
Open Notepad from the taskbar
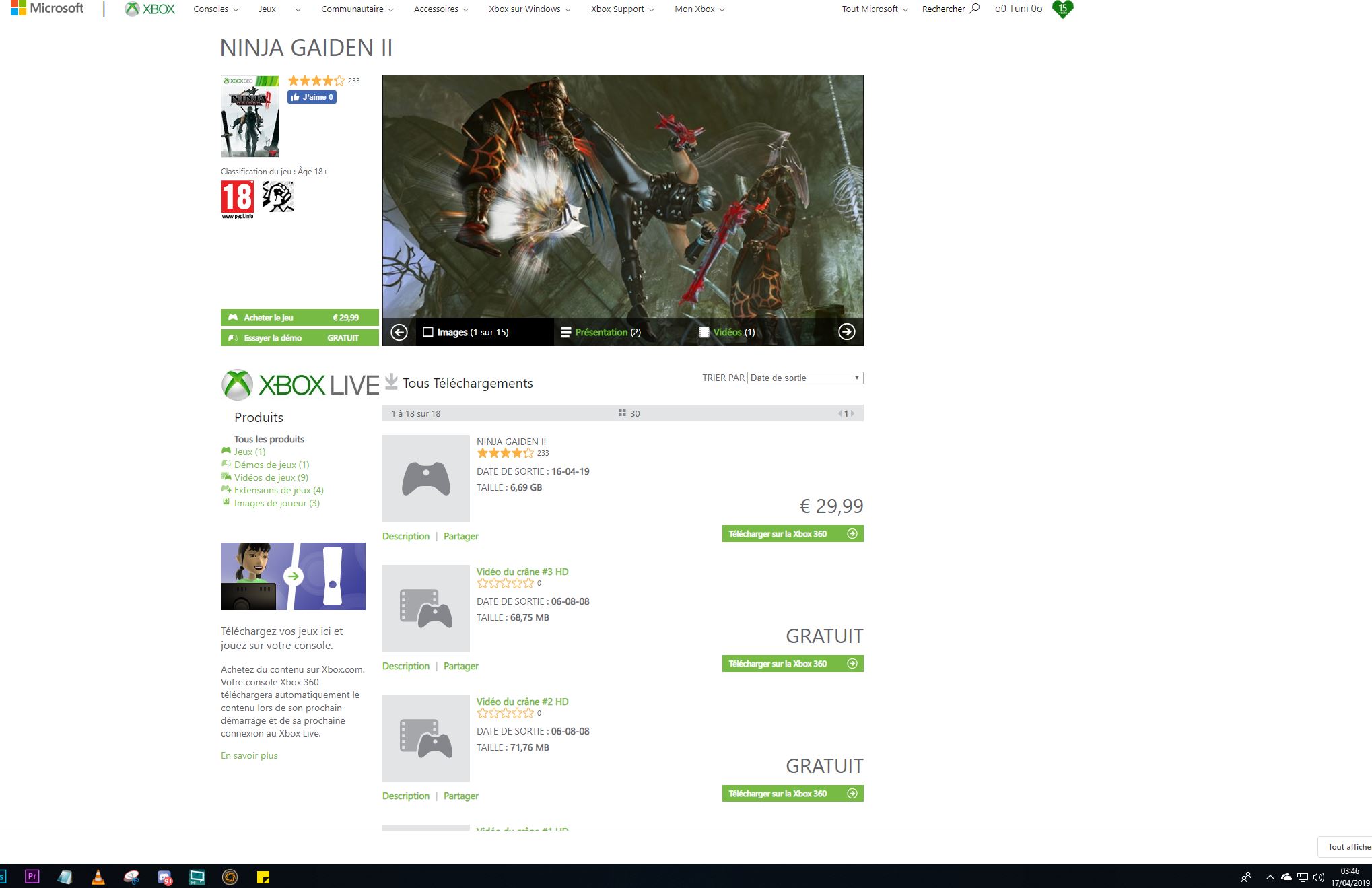point(65,876)
